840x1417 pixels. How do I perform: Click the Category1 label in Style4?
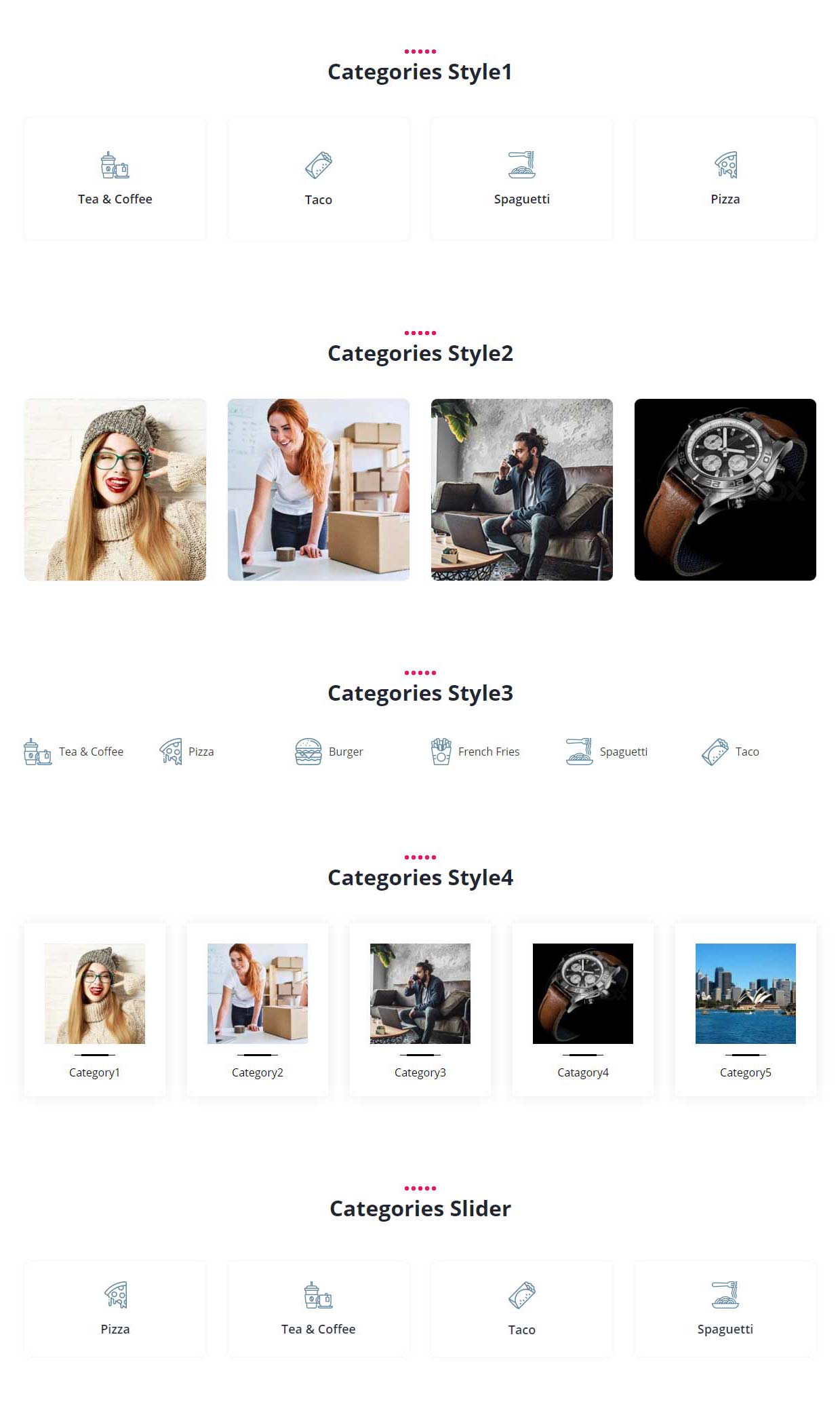tap(94, 1072)
